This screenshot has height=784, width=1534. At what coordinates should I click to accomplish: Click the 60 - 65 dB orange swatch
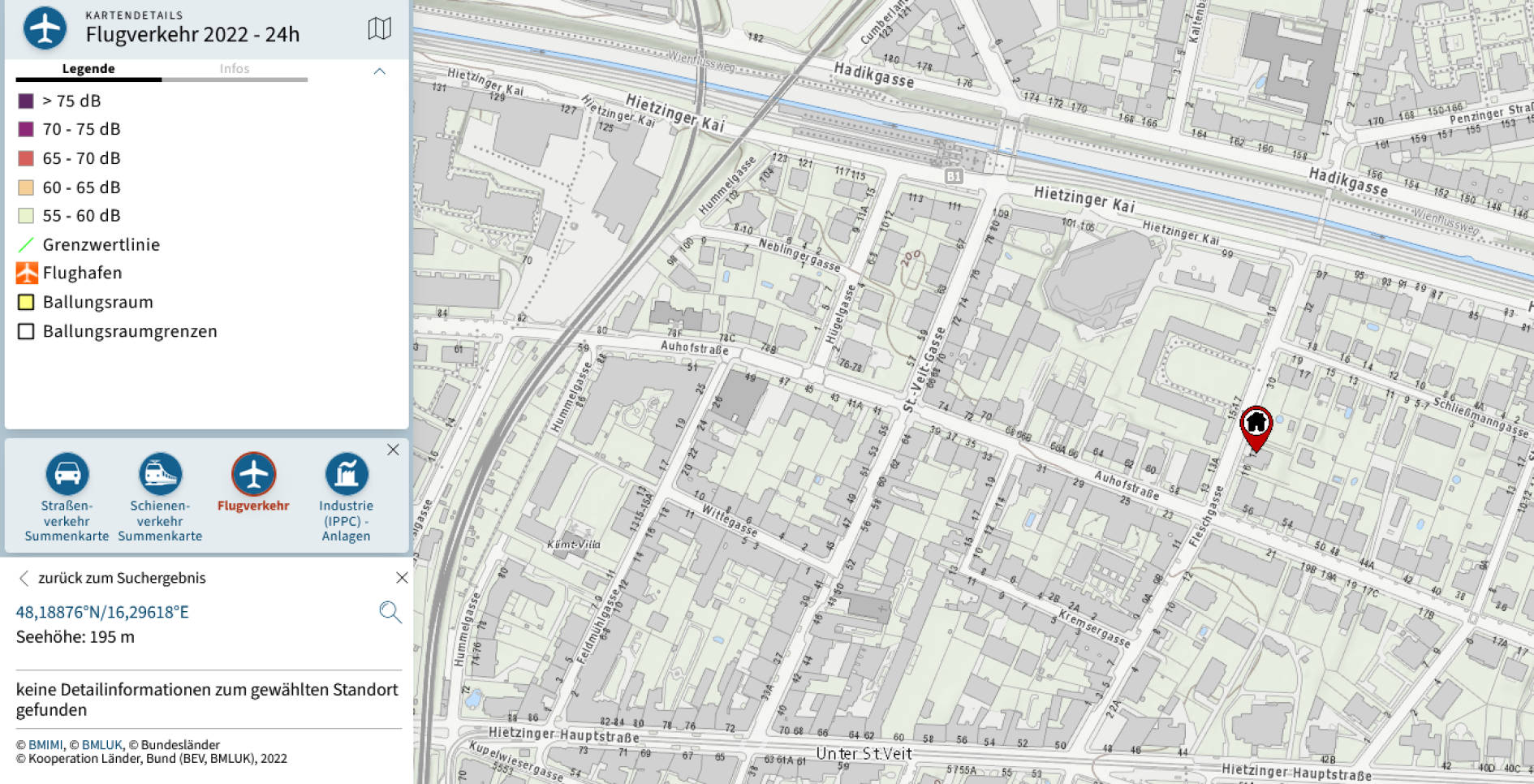pyautogui.click(x=26, y=187)
